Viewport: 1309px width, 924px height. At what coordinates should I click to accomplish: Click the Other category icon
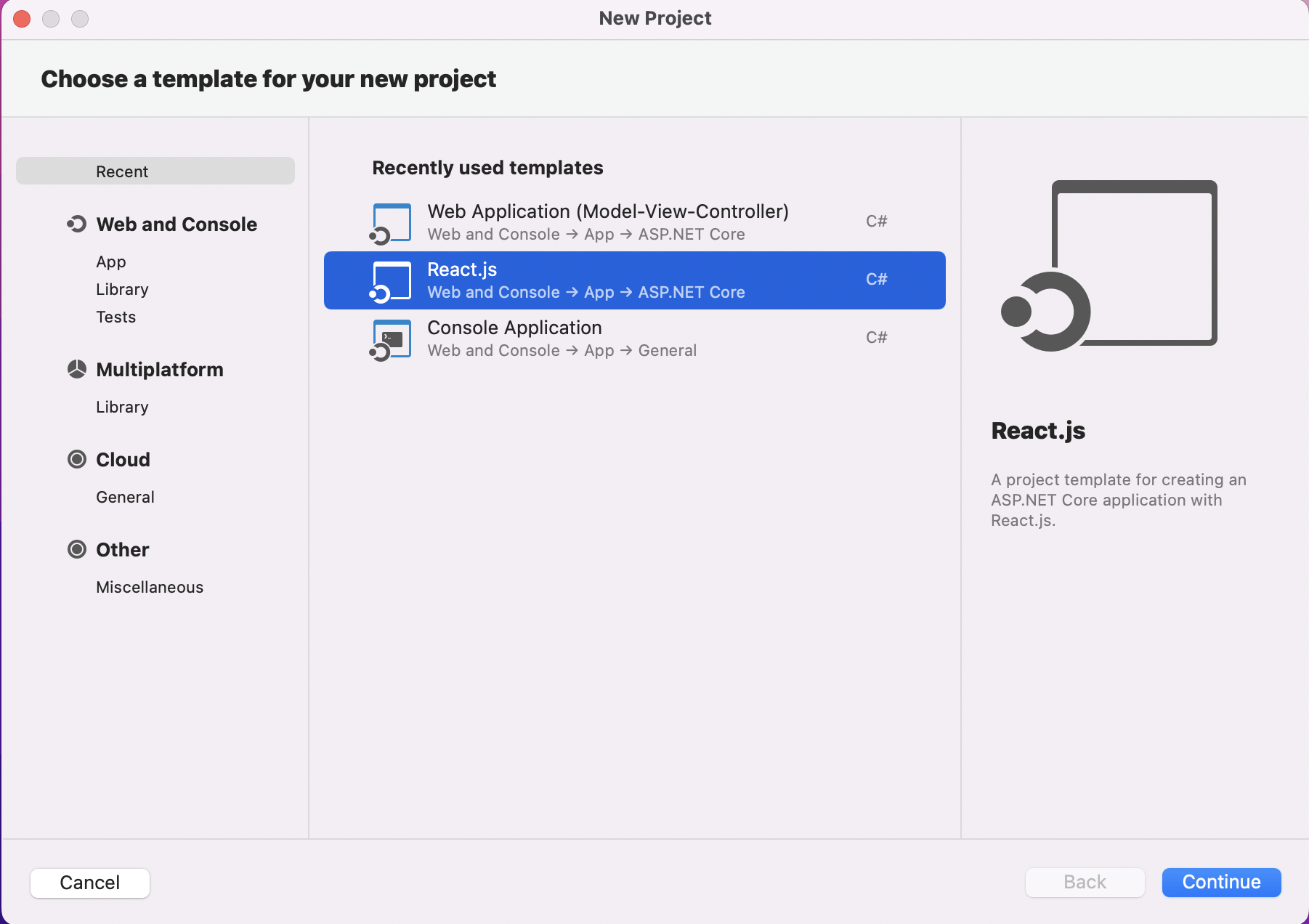[x=77, y=550]
